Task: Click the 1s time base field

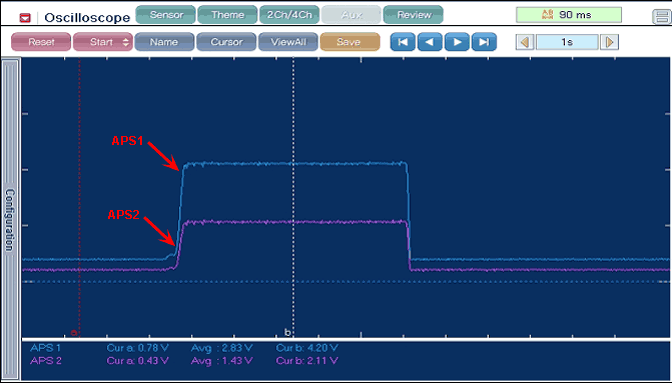Action: click(567, 42)
